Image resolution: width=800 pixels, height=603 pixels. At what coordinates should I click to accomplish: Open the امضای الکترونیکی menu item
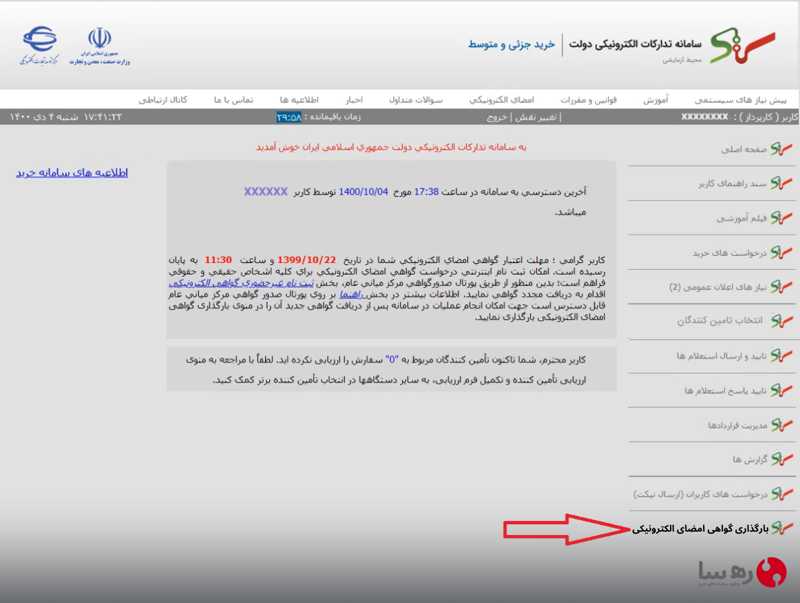point(502,100)
